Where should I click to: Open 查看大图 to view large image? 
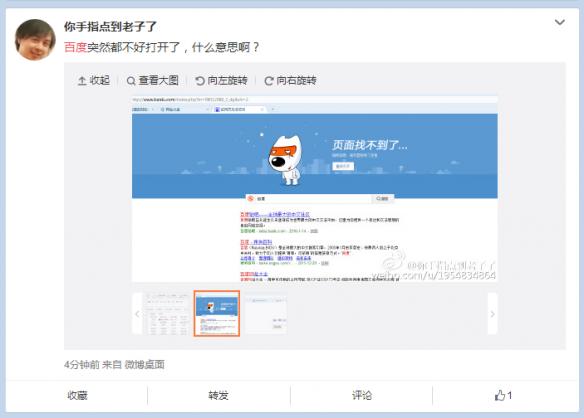pos(153,80)
